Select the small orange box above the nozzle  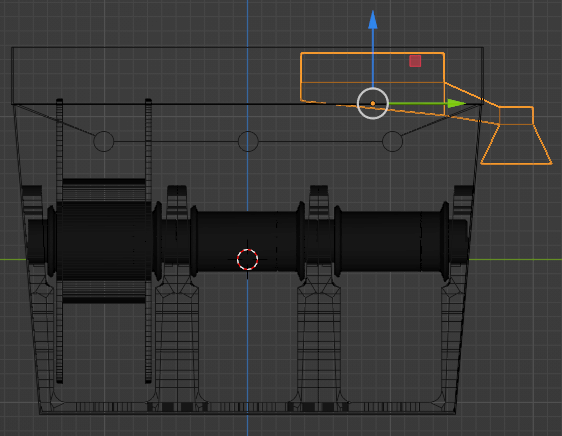coord(516,115)
